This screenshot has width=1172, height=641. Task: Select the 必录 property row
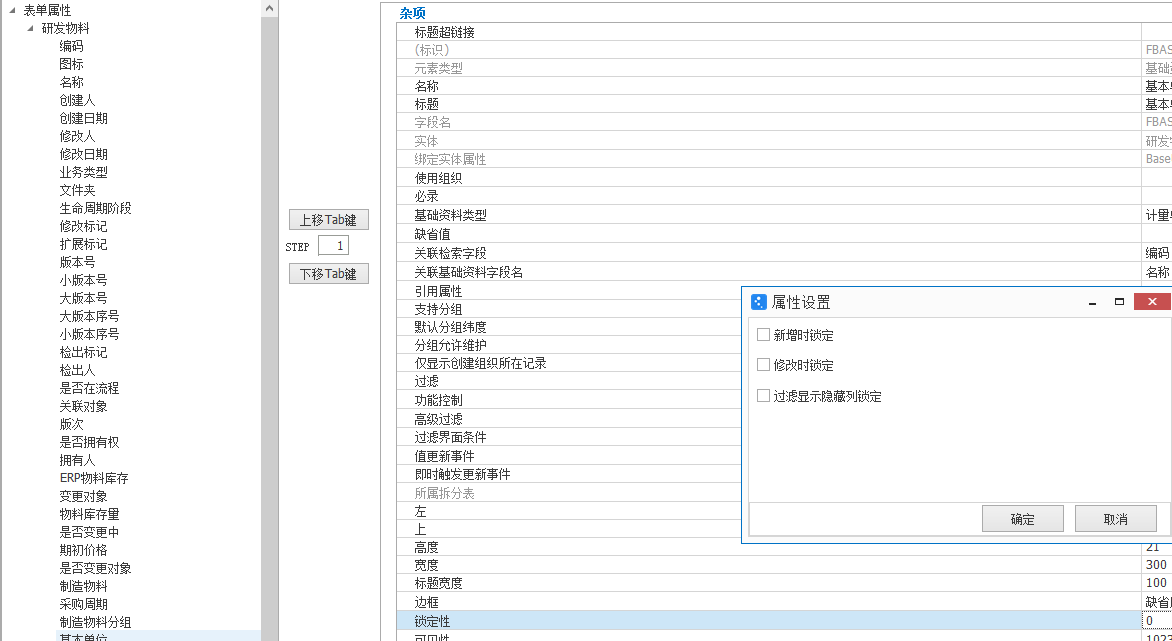pyautogui.click(x=784, y=196)
